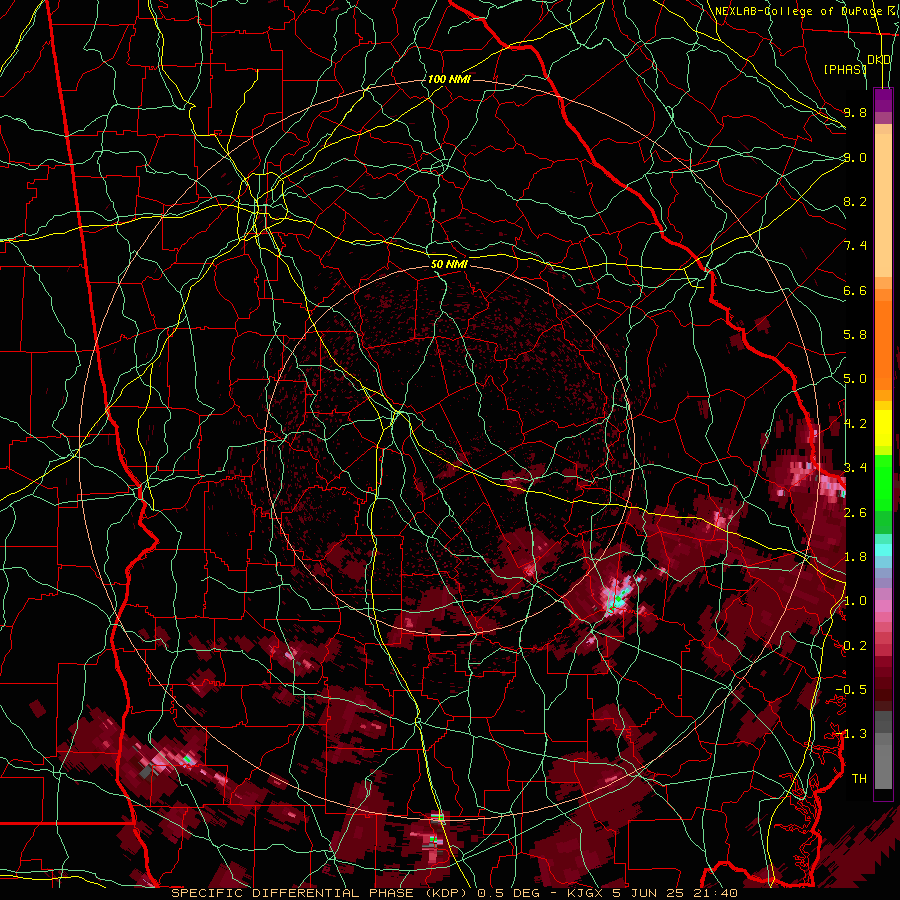This screenshot has height=900, width=900.
Task: Click the 9.8 value on the scale
Action: tap(855, 112)
